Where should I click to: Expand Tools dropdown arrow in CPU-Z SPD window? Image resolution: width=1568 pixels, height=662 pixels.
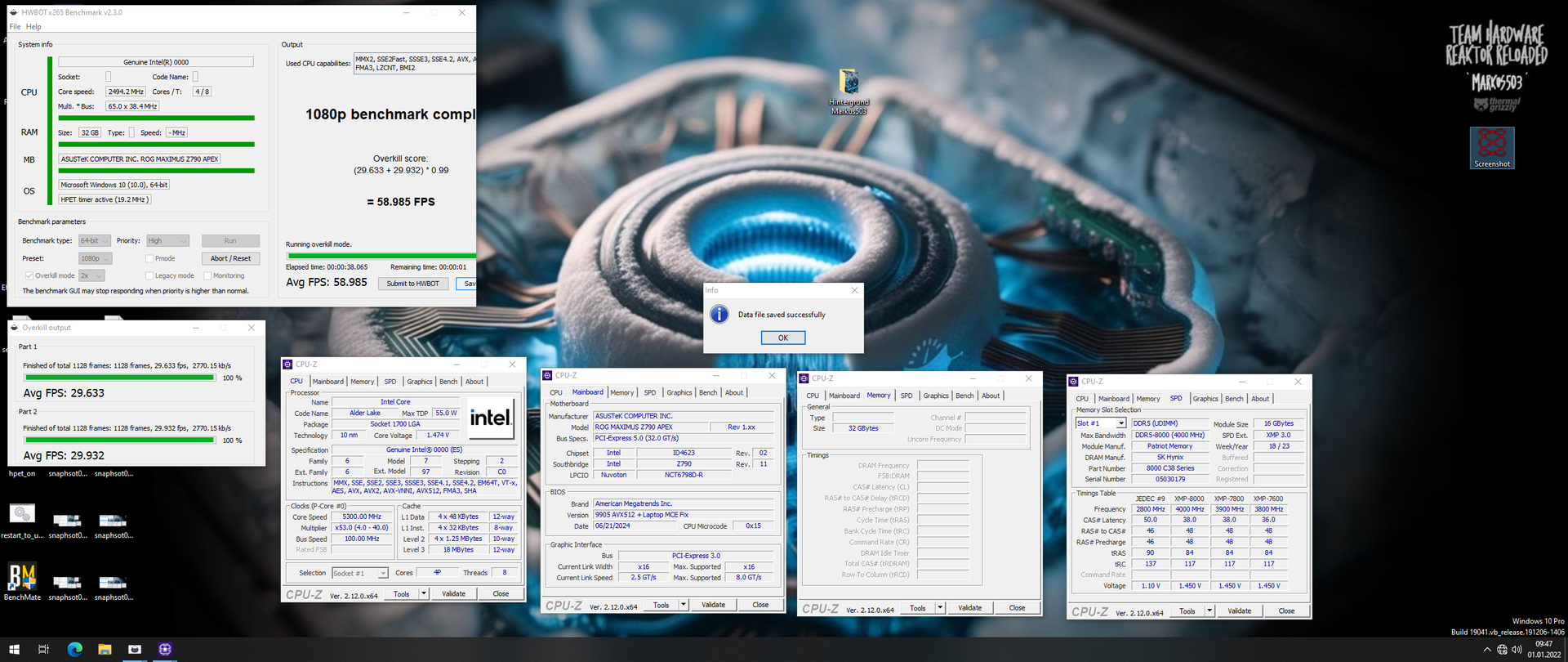point(1209,611)
